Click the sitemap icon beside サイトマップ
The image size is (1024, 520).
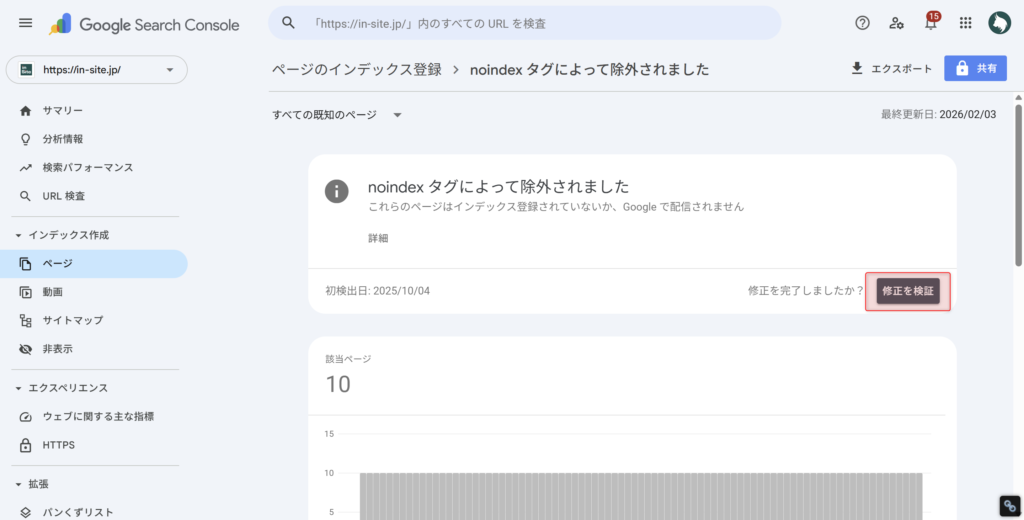(x=25, y=321)
